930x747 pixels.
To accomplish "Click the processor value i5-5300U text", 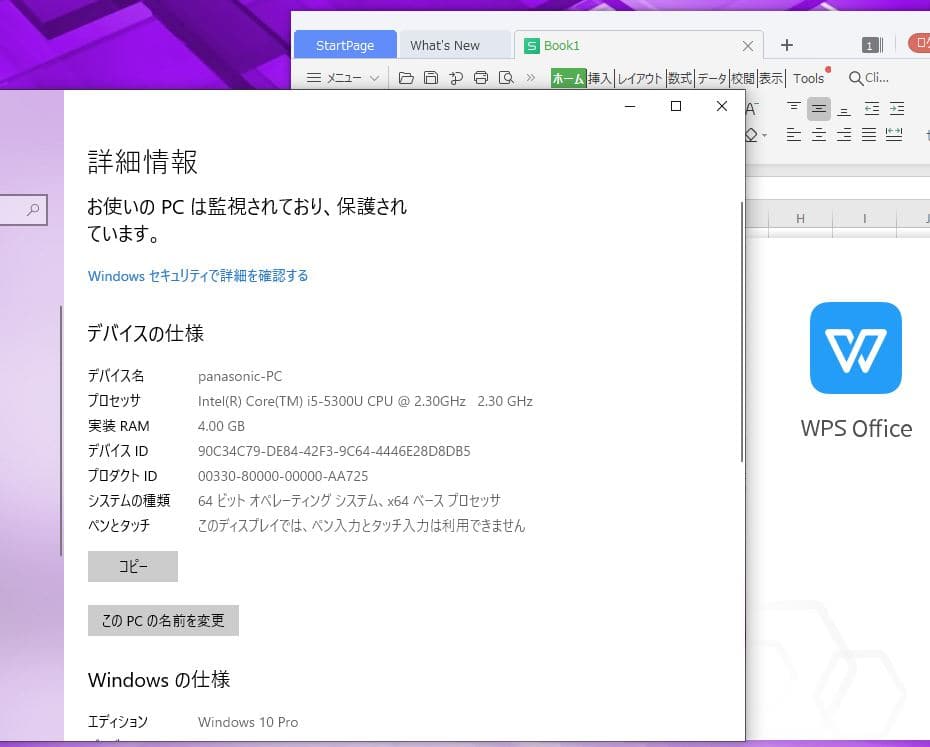I will click(x=365, y=401).
